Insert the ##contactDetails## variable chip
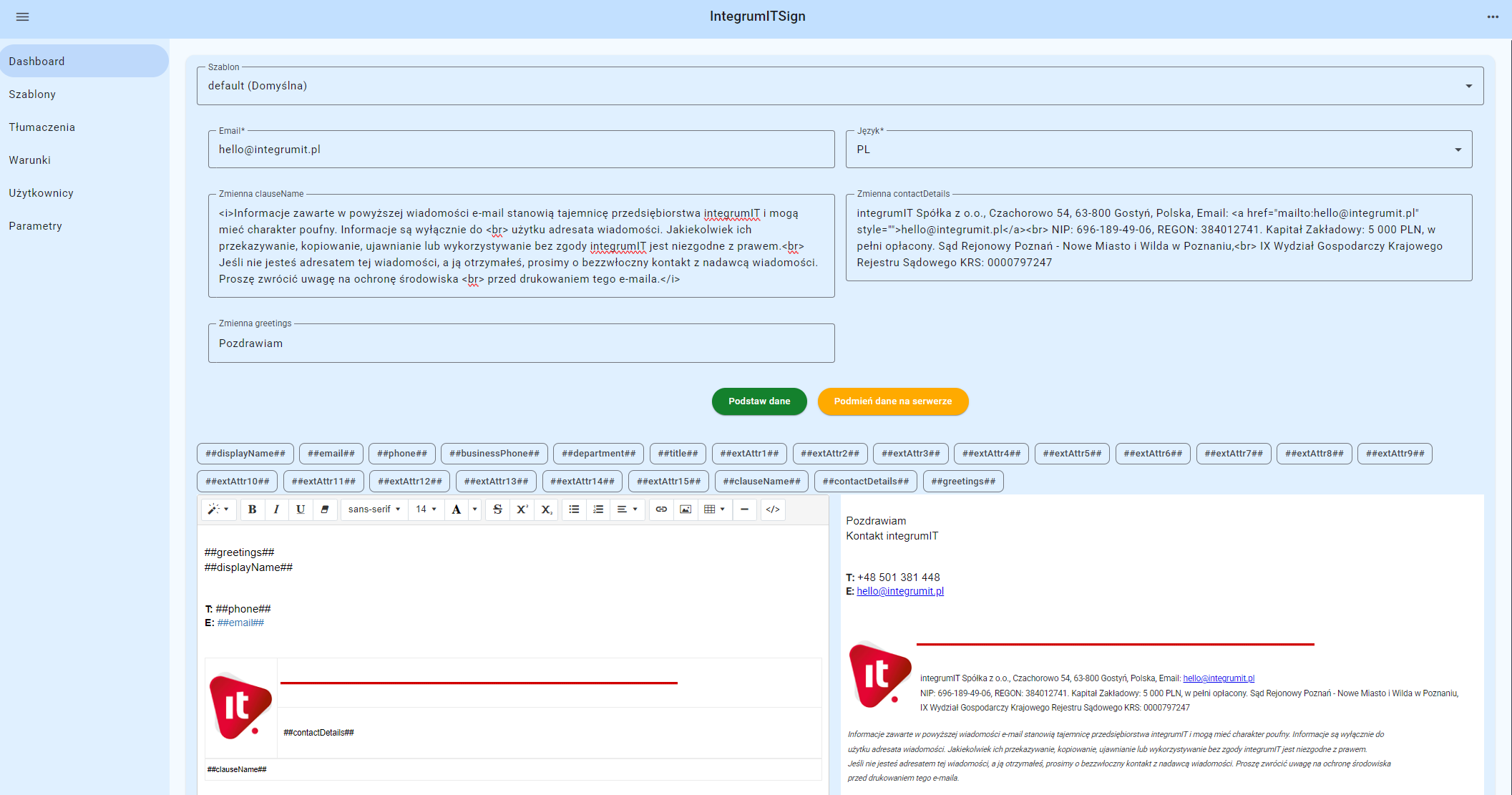The image size is (1512, 795). coord(866,482)
